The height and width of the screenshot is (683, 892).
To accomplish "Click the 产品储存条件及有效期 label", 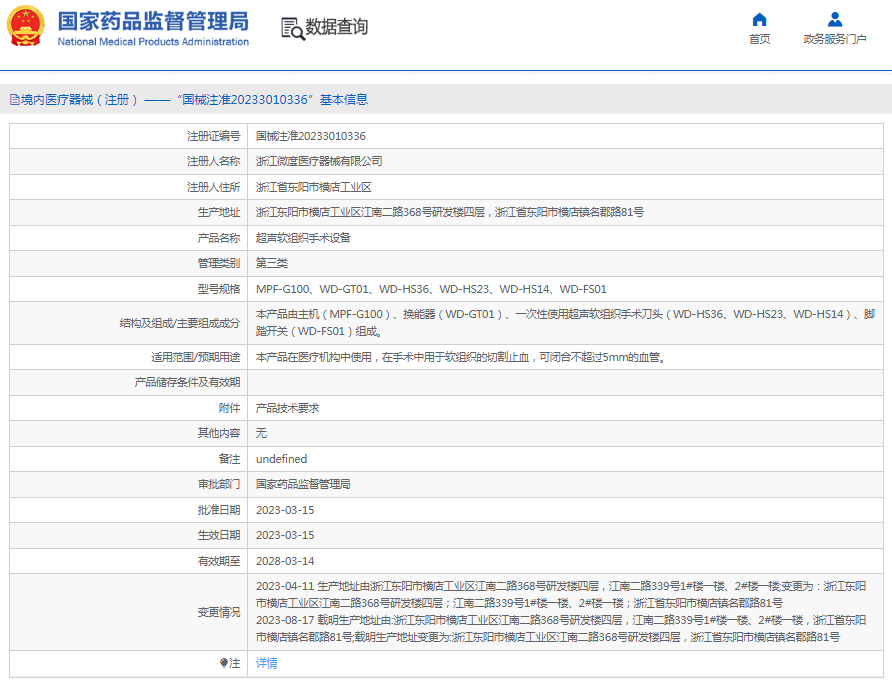I will pyautogui.click(x=187, y=382).
